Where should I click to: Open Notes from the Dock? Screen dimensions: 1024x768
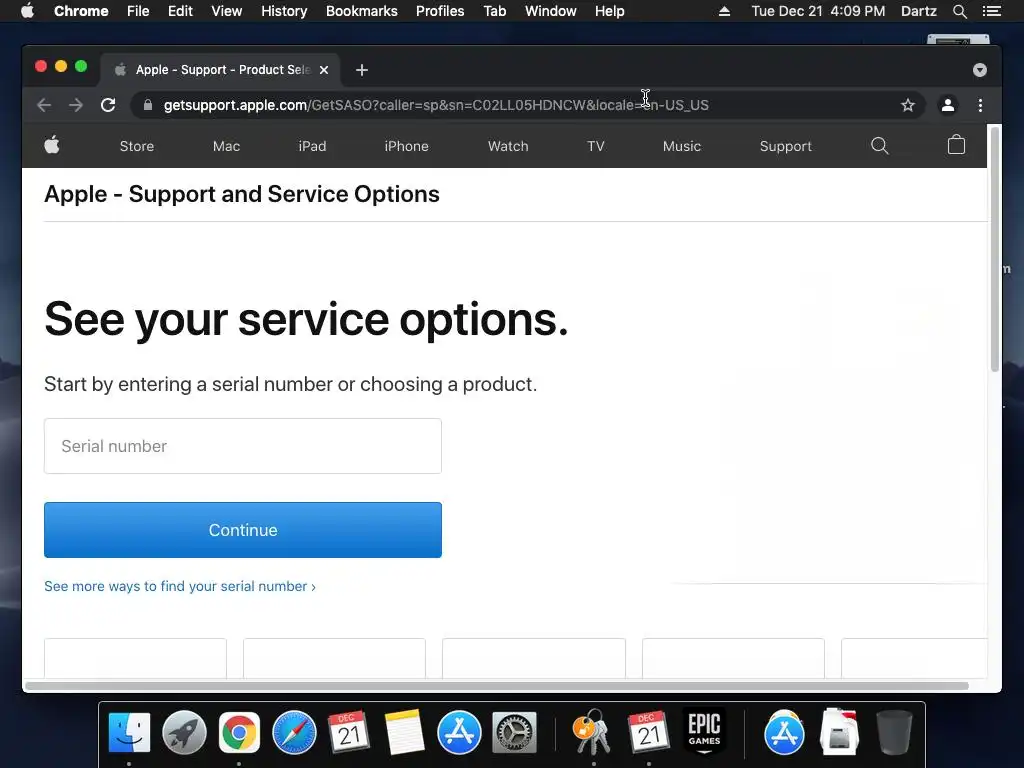click(404, 732)
